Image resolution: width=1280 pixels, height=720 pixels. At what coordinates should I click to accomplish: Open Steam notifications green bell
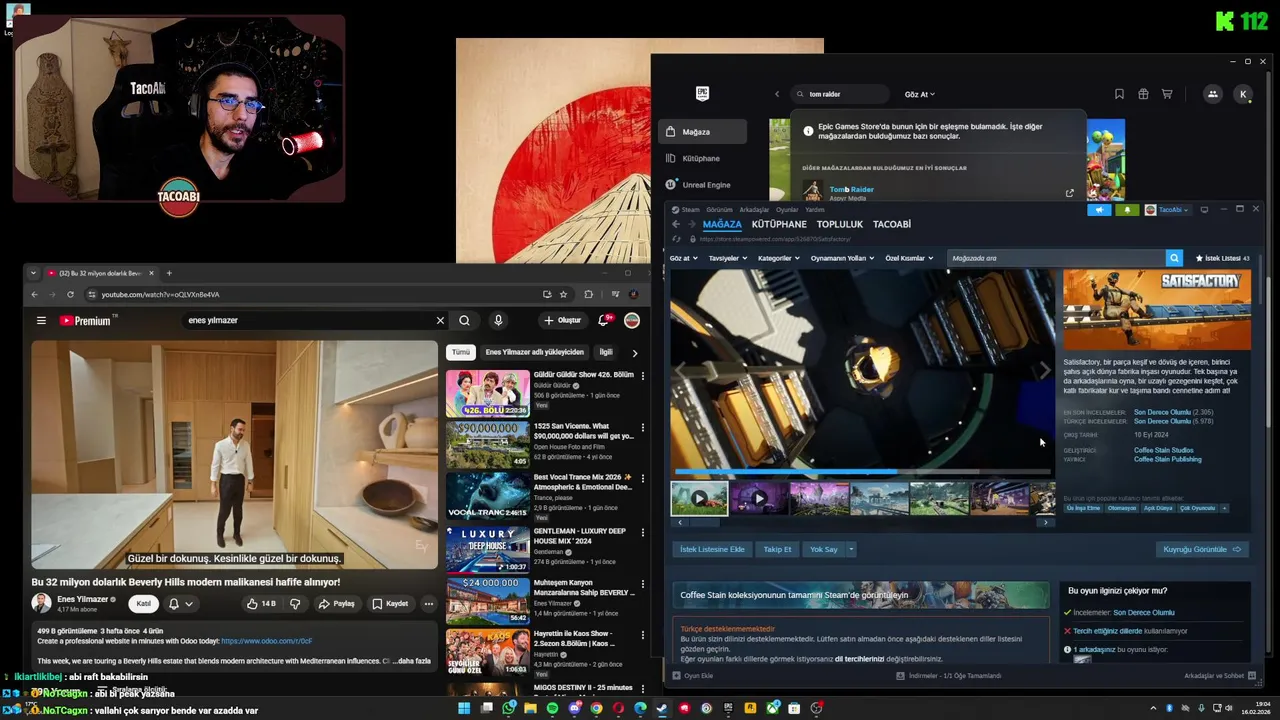pos(1127,210)
